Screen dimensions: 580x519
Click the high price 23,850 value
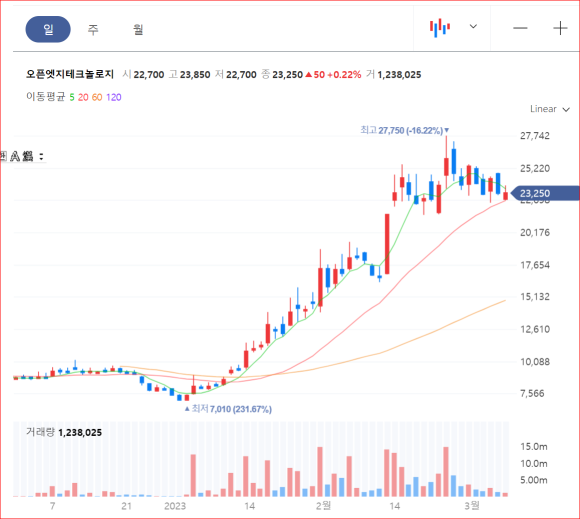(195, 75)
